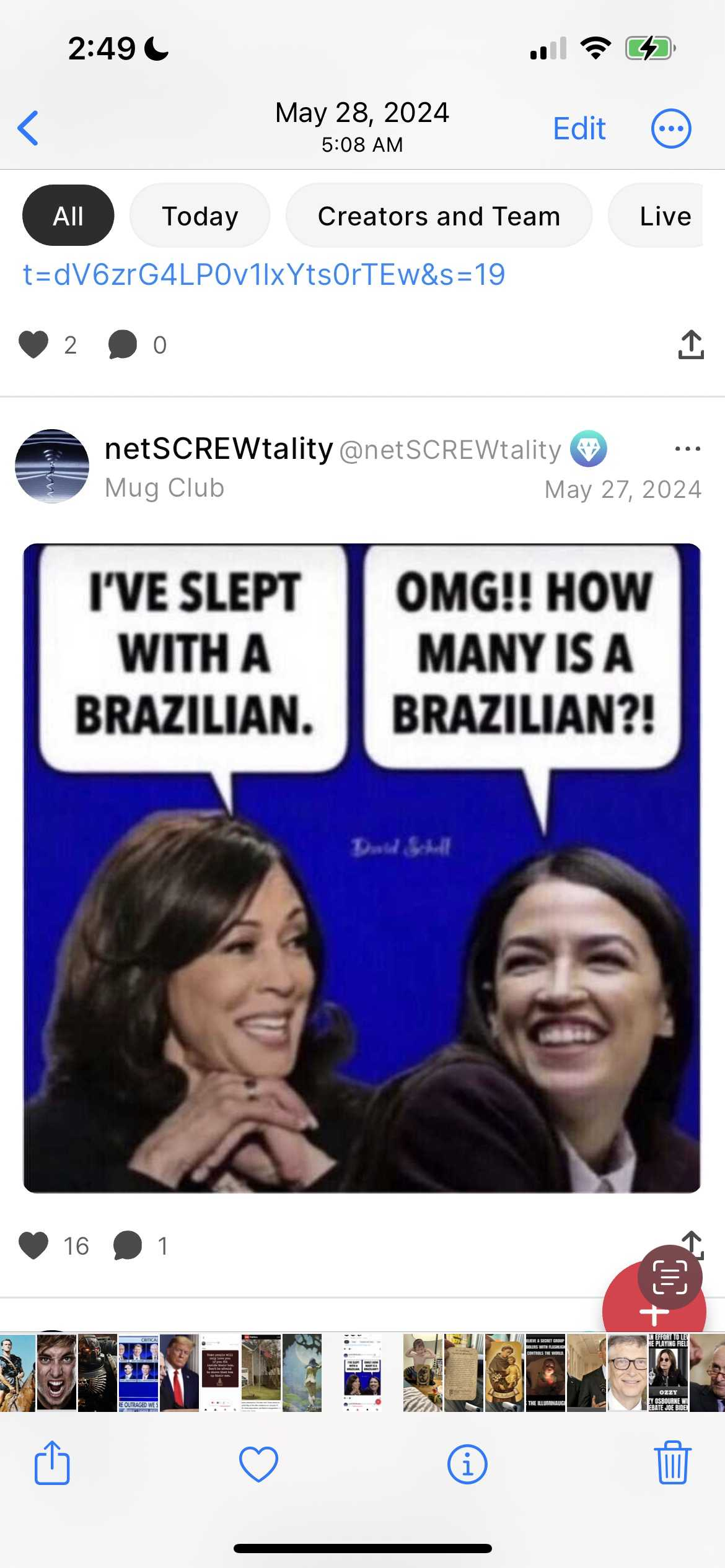Viewport: 725px width, 1568px height.
Task: Open the comment bubble showing 1 comment
Action: 128,1245
